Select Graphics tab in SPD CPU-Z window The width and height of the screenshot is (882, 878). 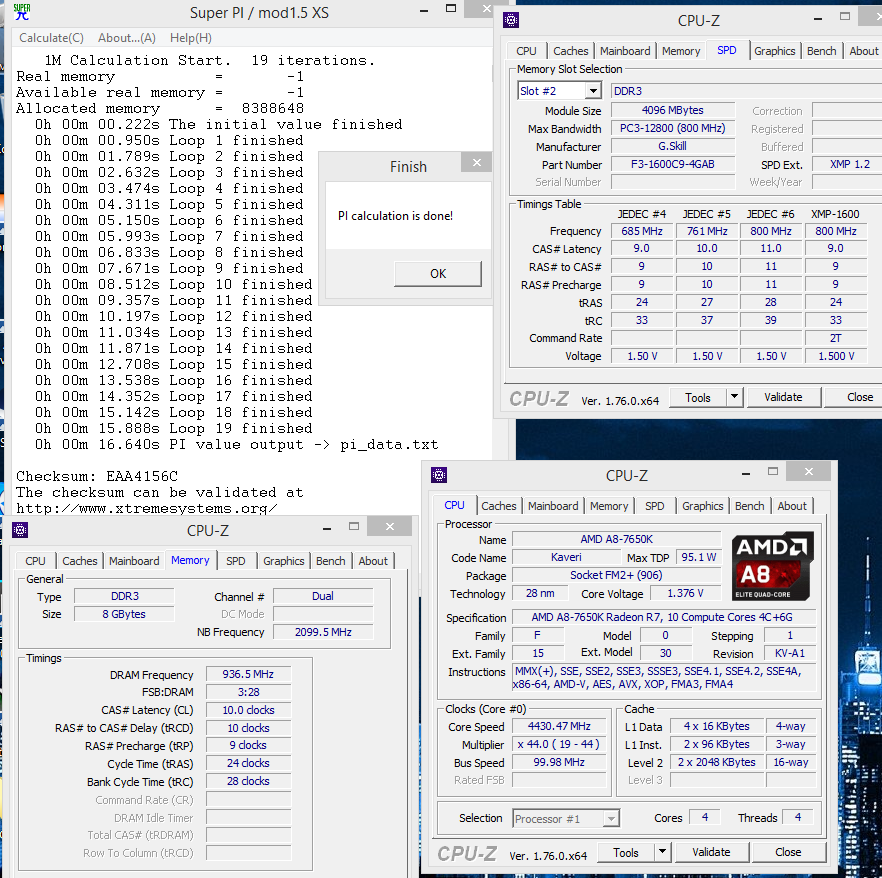(775, 51)
